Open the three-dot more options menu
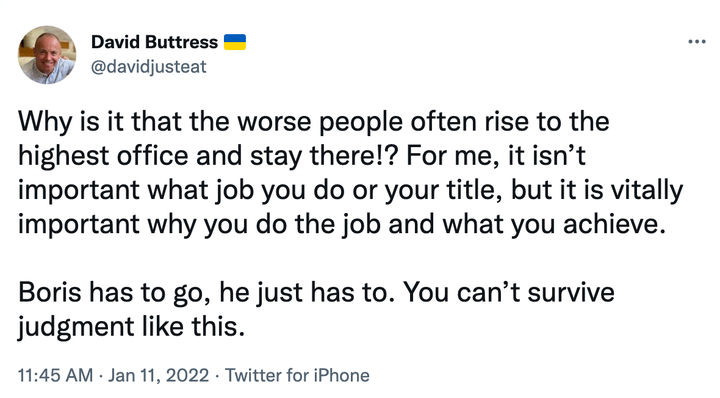Screen dimensions: 720x398 [x=697, y=42]
